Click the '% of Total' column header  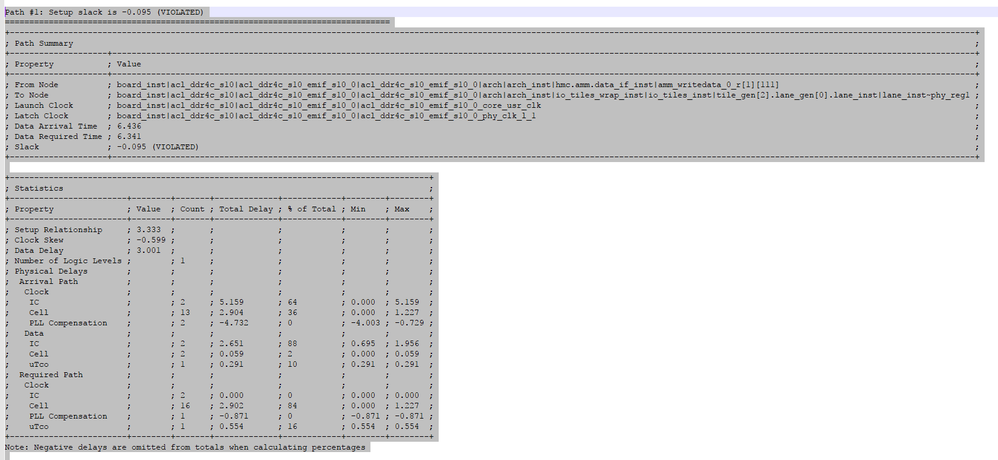[310, 209]
